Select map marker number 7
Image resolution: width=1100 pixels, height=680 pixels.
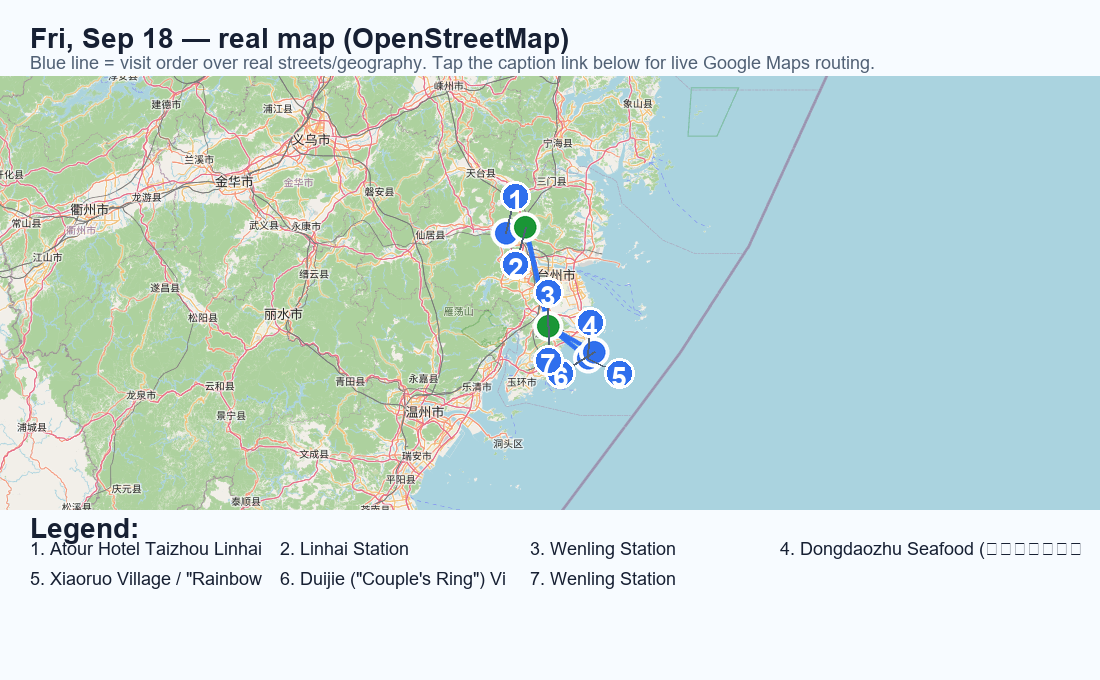pyautogui.click(x=548, y=362)
